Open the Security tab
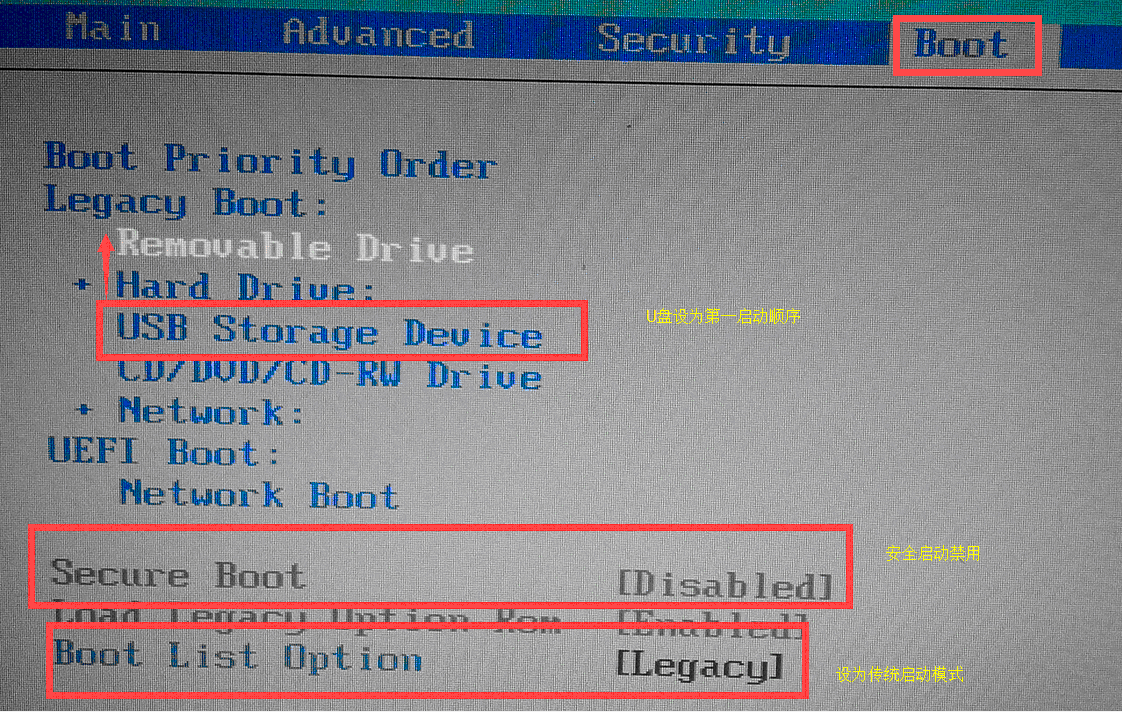The height and width of the screenshot is (712, 1122). click(693, 40)
